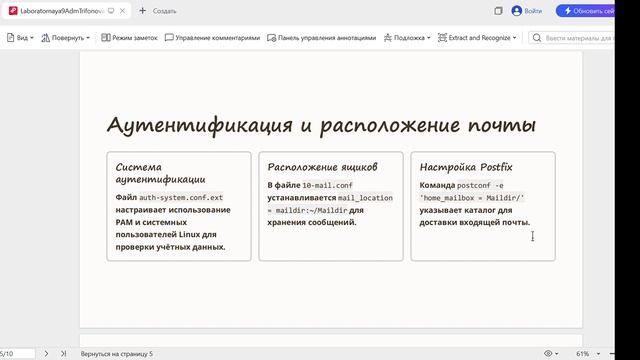Click the postconf -e command text

tap(480, 185)
